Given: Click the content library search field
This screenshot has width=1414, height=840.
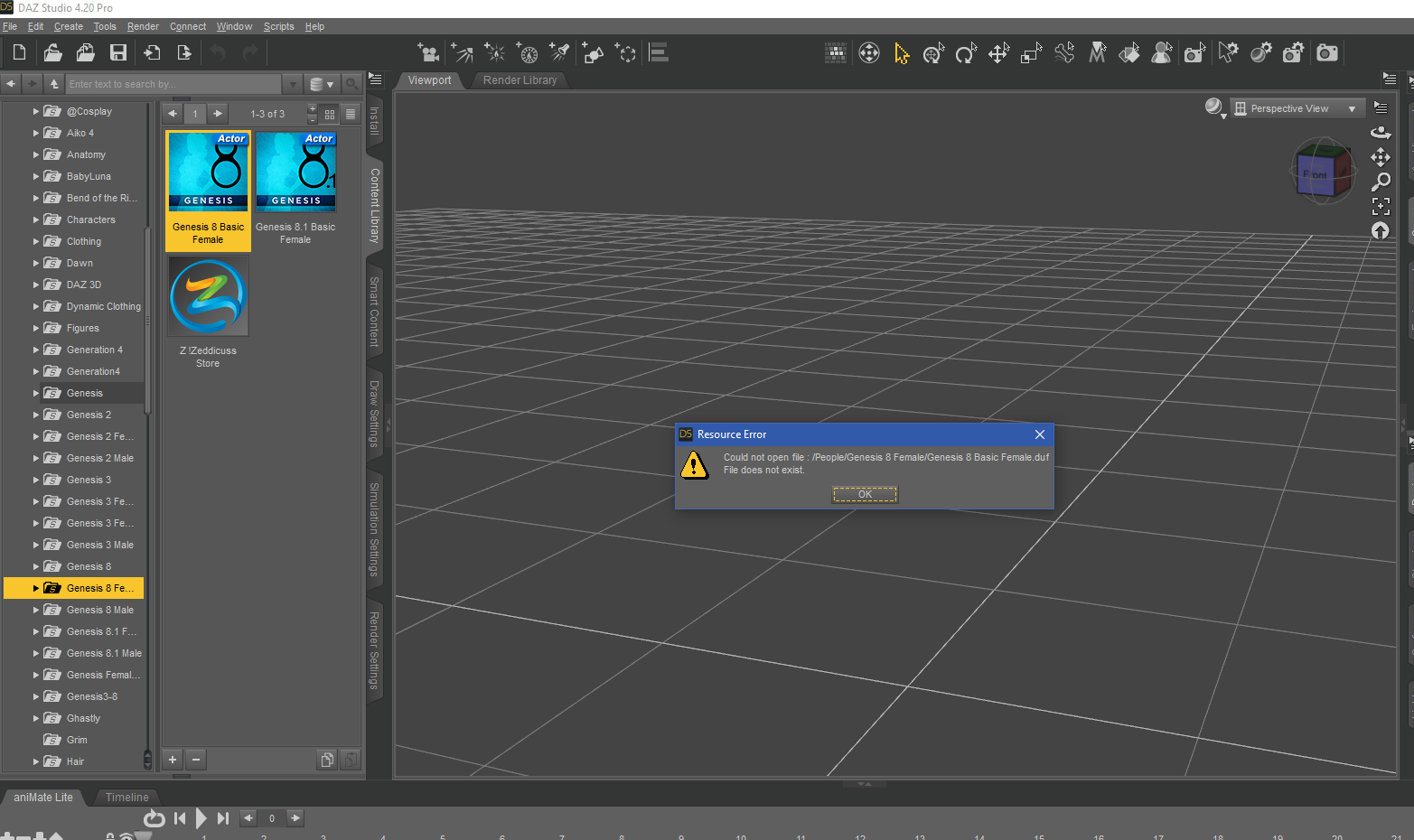Looking at the screenshot, I should (x=174, y=84).
